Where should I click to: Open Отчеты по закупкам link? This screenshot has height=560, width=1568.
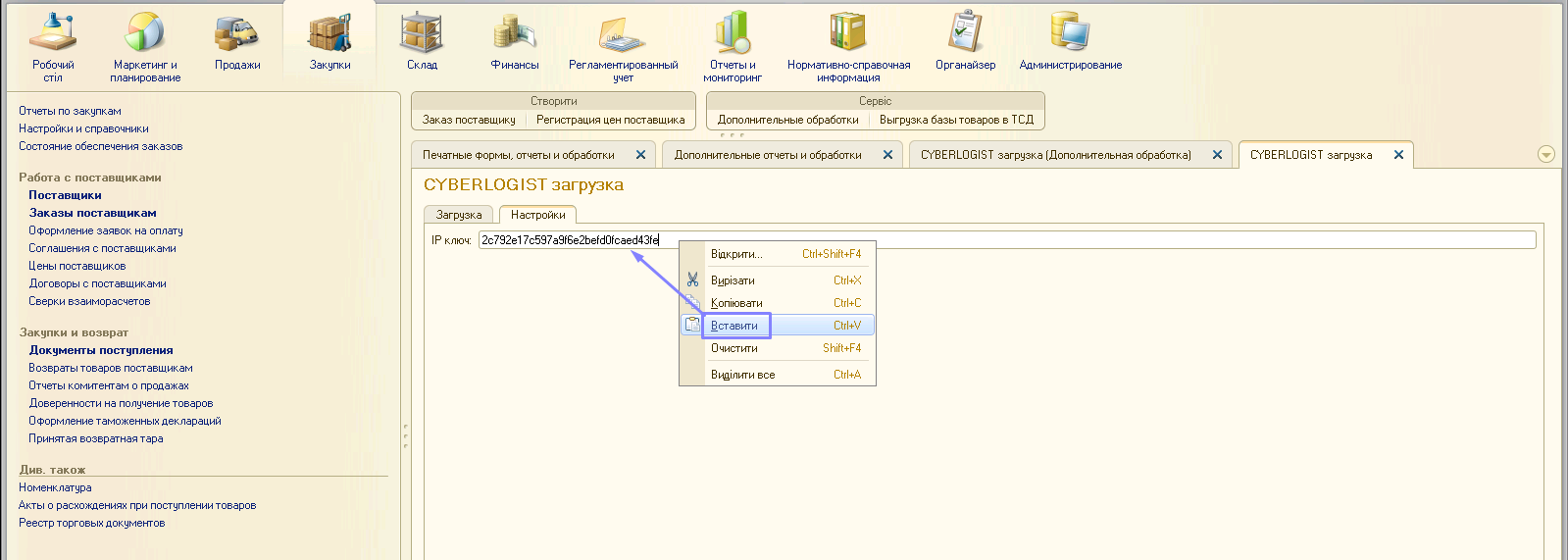pyautogui.click(x=70, y=111)
